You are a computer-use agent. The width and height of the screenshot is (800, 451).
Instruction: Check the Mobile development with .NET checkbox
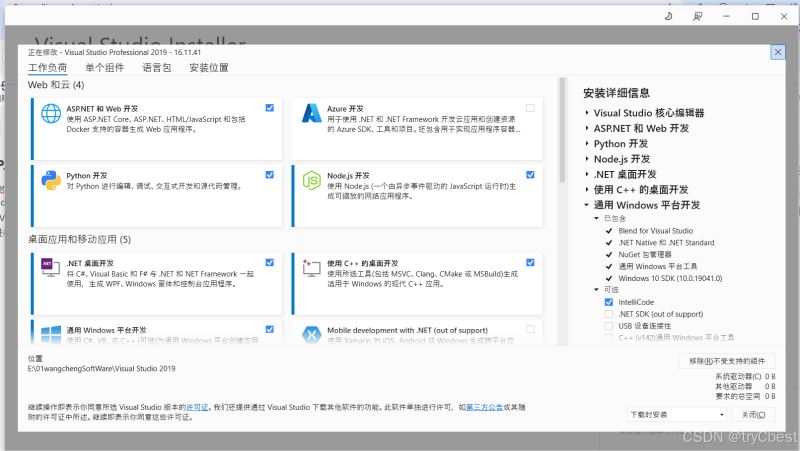click(x=530, y=329)
